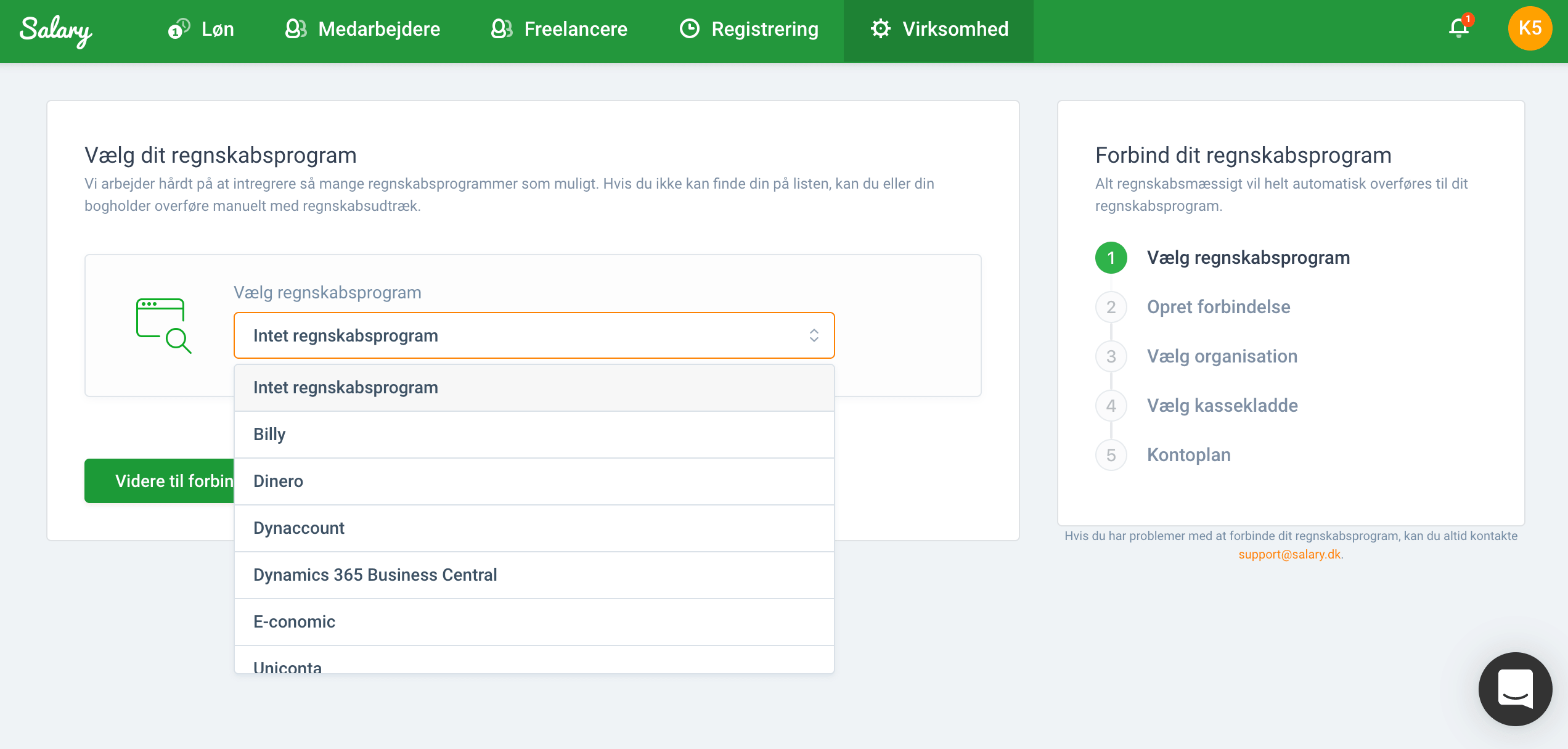The image size is (1568, 749).
Task: Click the support@salary.dk email link
Action: (x=1289, y=554)
